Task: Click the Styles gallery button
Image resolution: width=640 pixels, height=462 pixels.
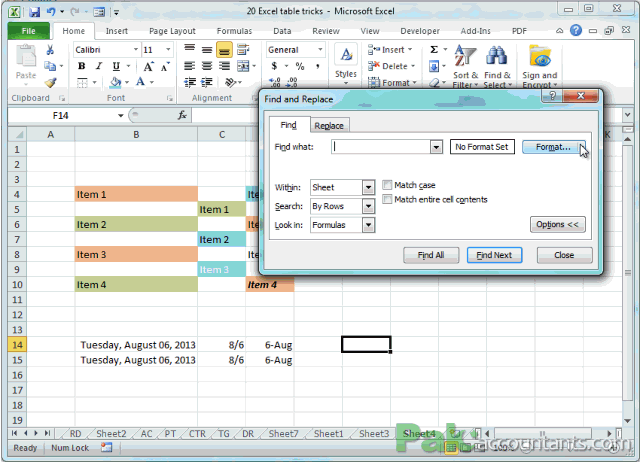Action: 346,65
